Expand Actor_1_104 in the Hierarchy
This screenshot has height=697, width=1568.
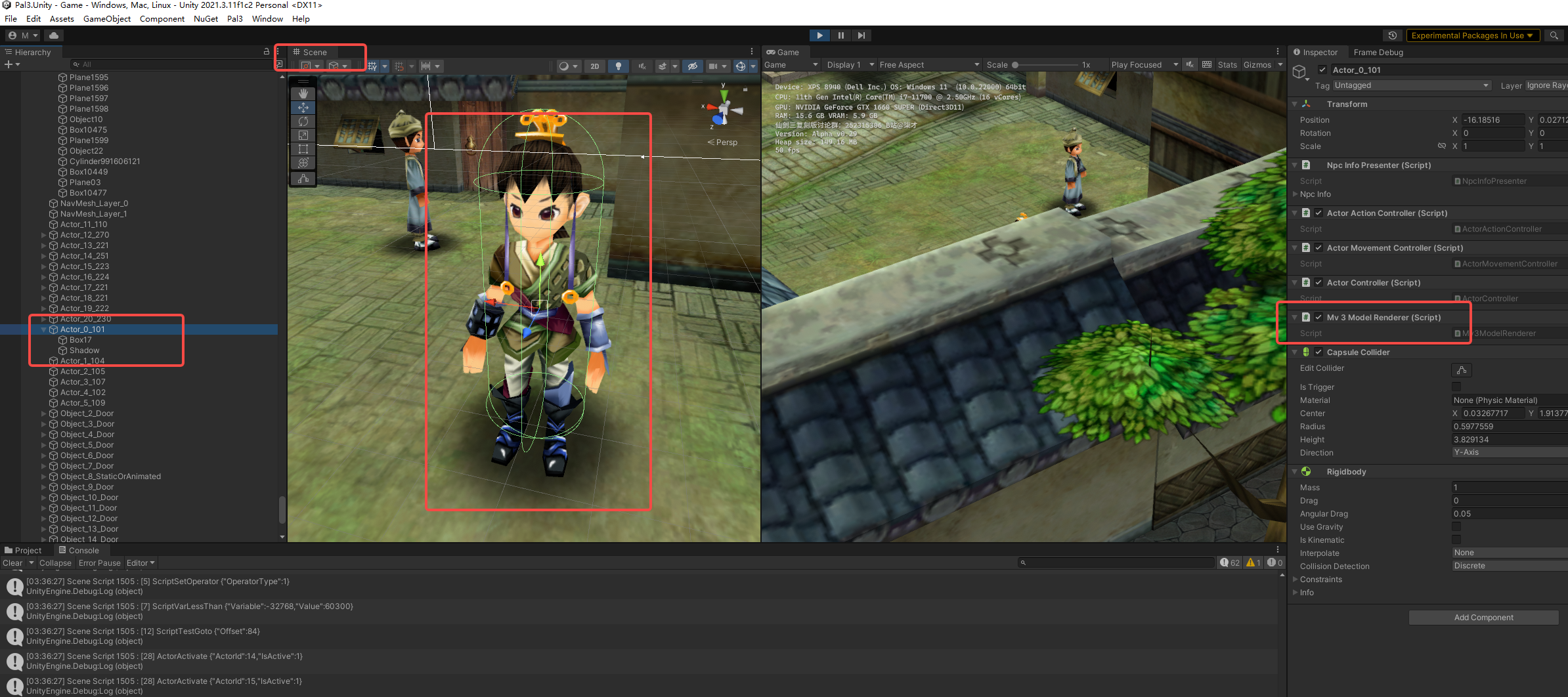pyautogui.click(x=43, y=360)
